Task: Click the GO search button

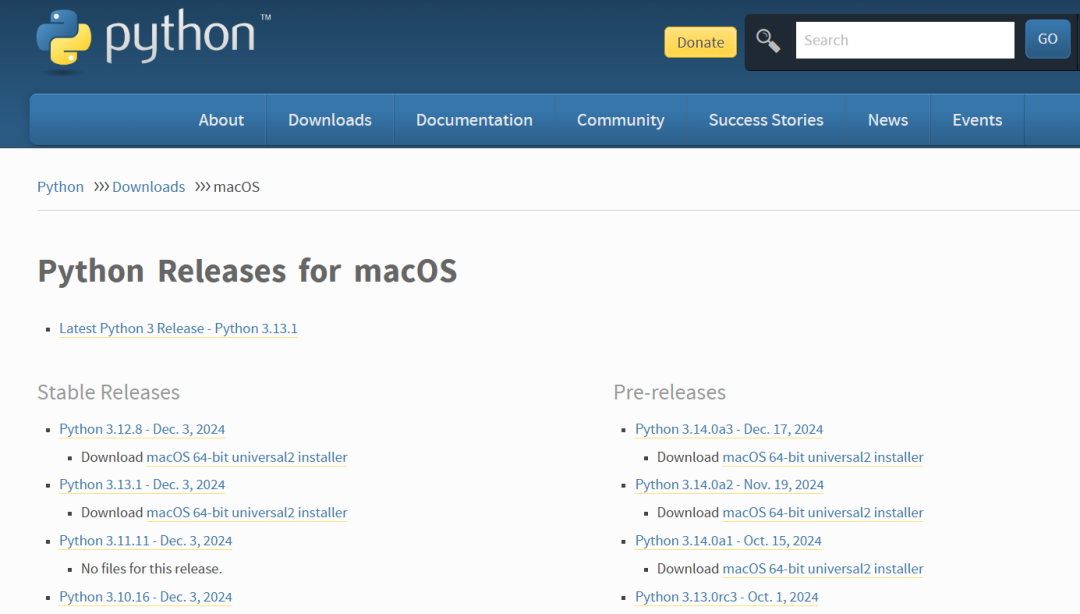Action: [1047, 39]
